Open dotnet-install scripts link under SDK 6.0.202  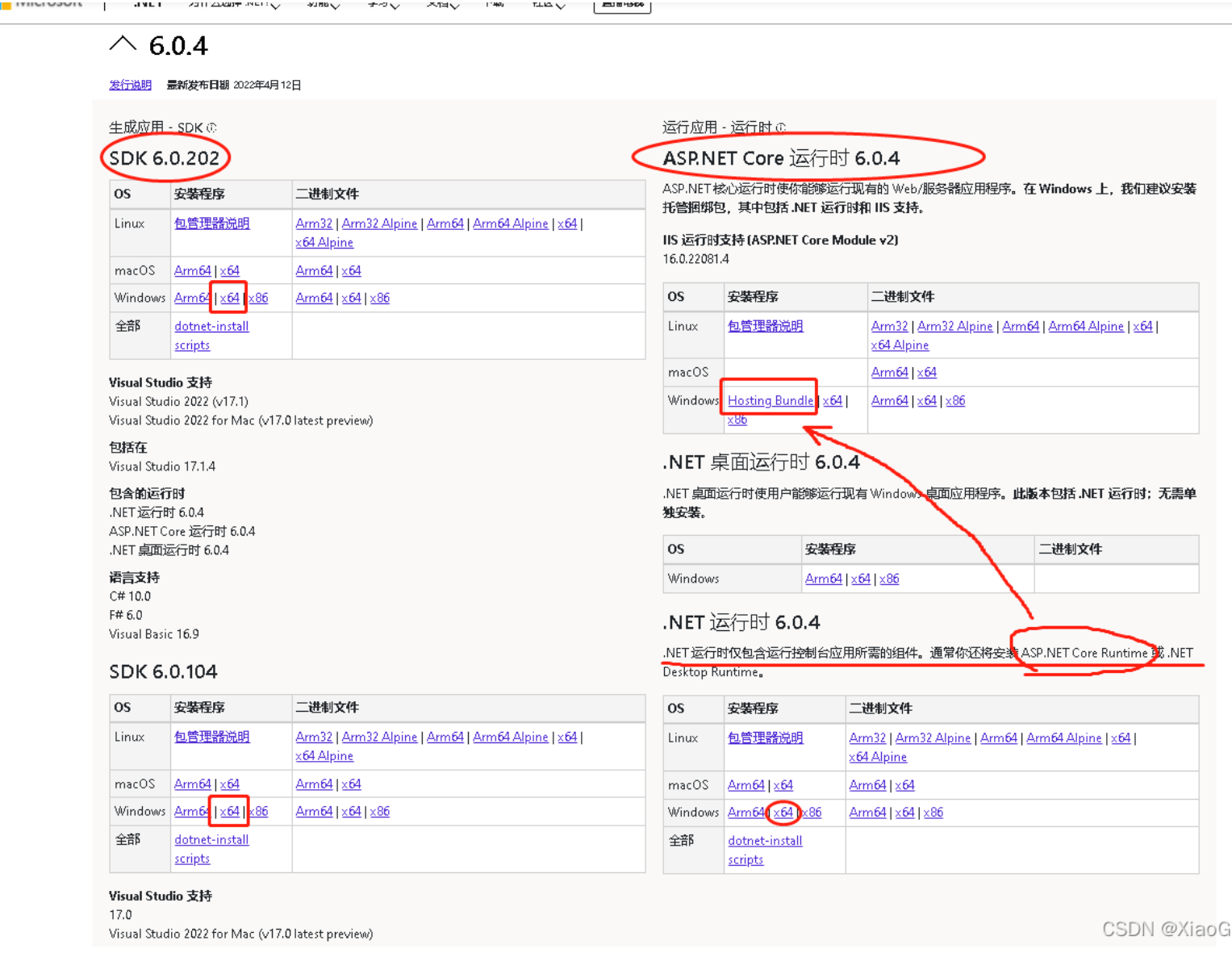coord(211,336)
